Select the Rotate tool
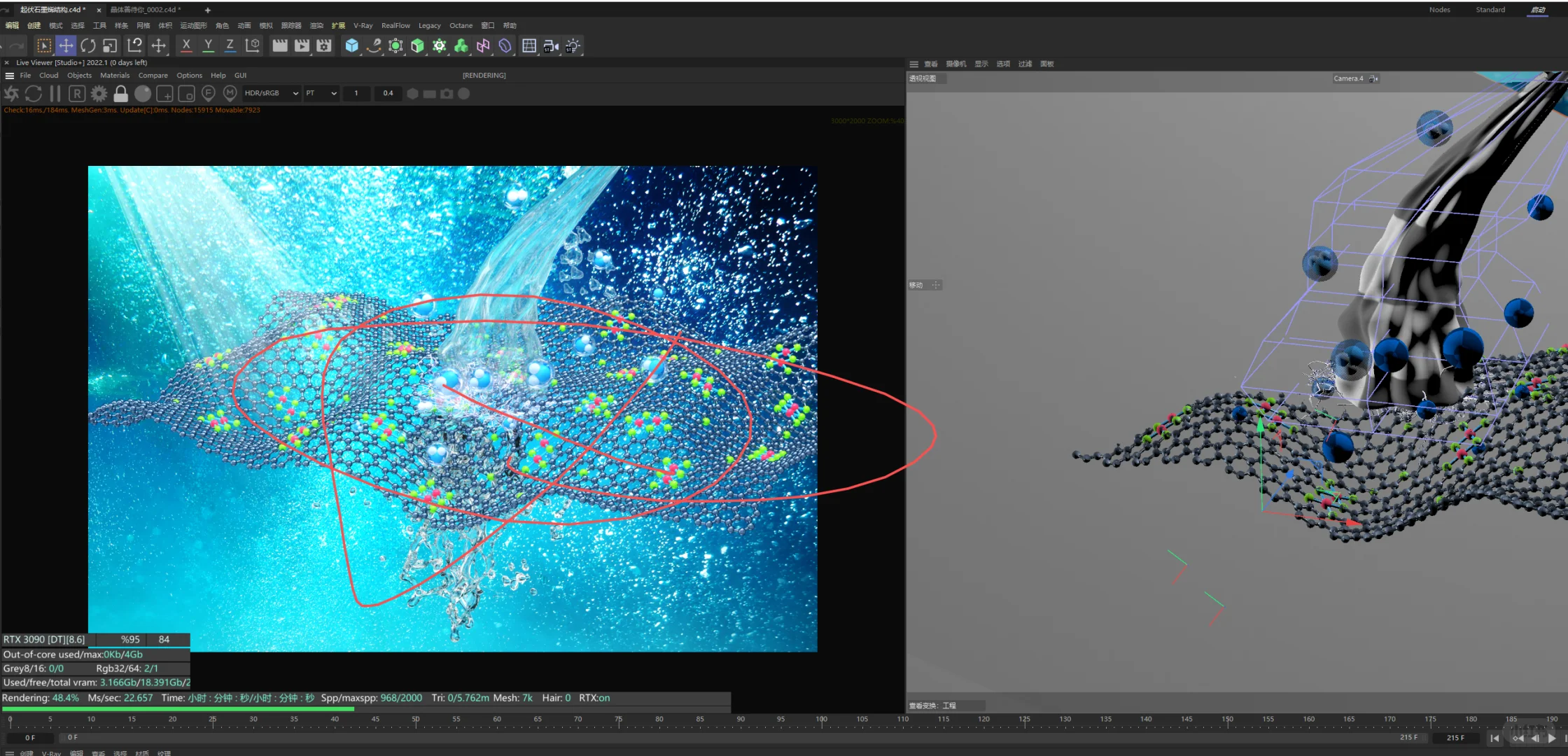Viewport: 1568px width, 756px height. [88, 45]
